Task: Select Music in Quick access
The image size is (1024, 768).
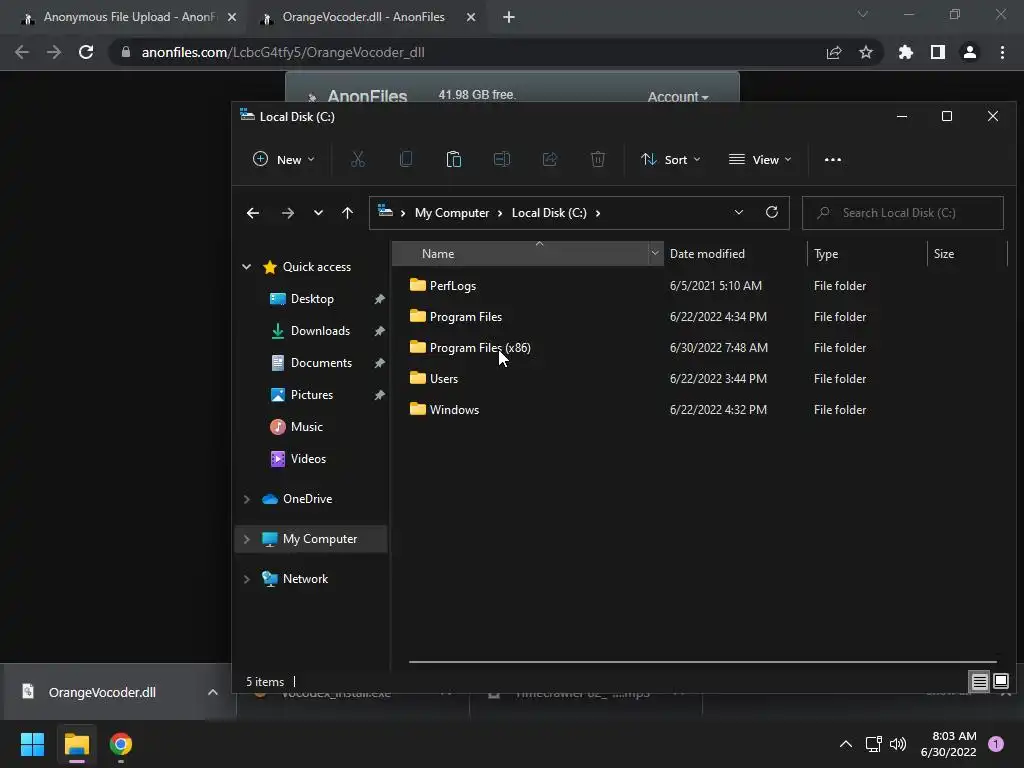Action: pyautogui.click(x=306, y=426)
